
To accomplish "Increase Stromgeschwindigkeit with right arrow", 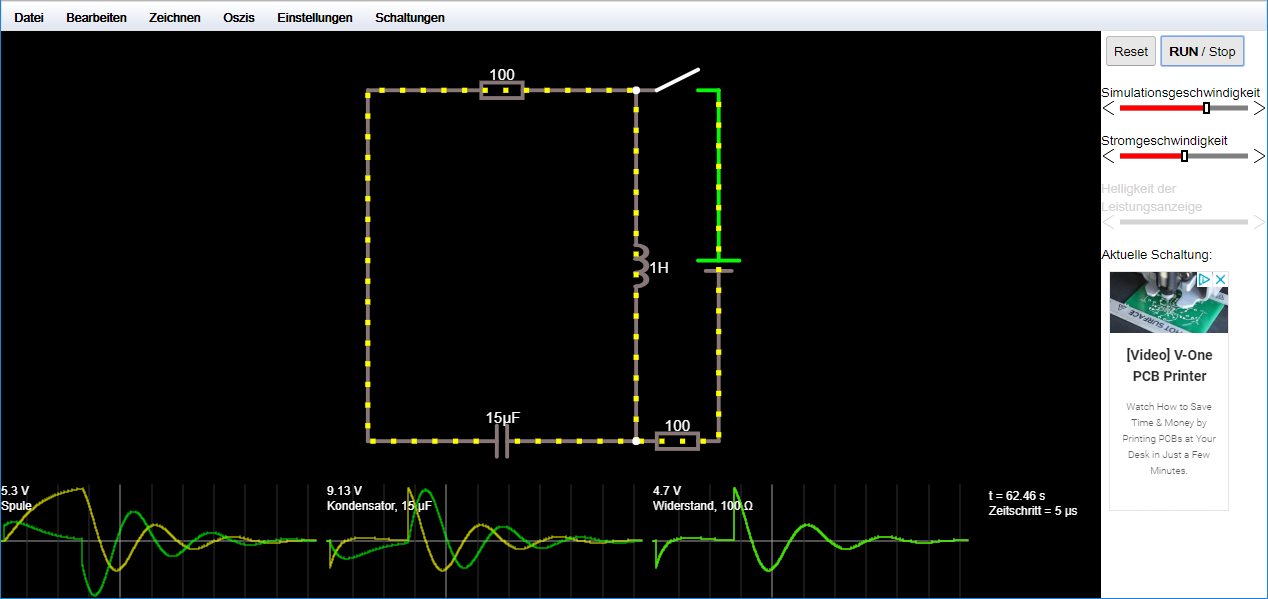I will pyautogui.click(x=1259, y=156).
